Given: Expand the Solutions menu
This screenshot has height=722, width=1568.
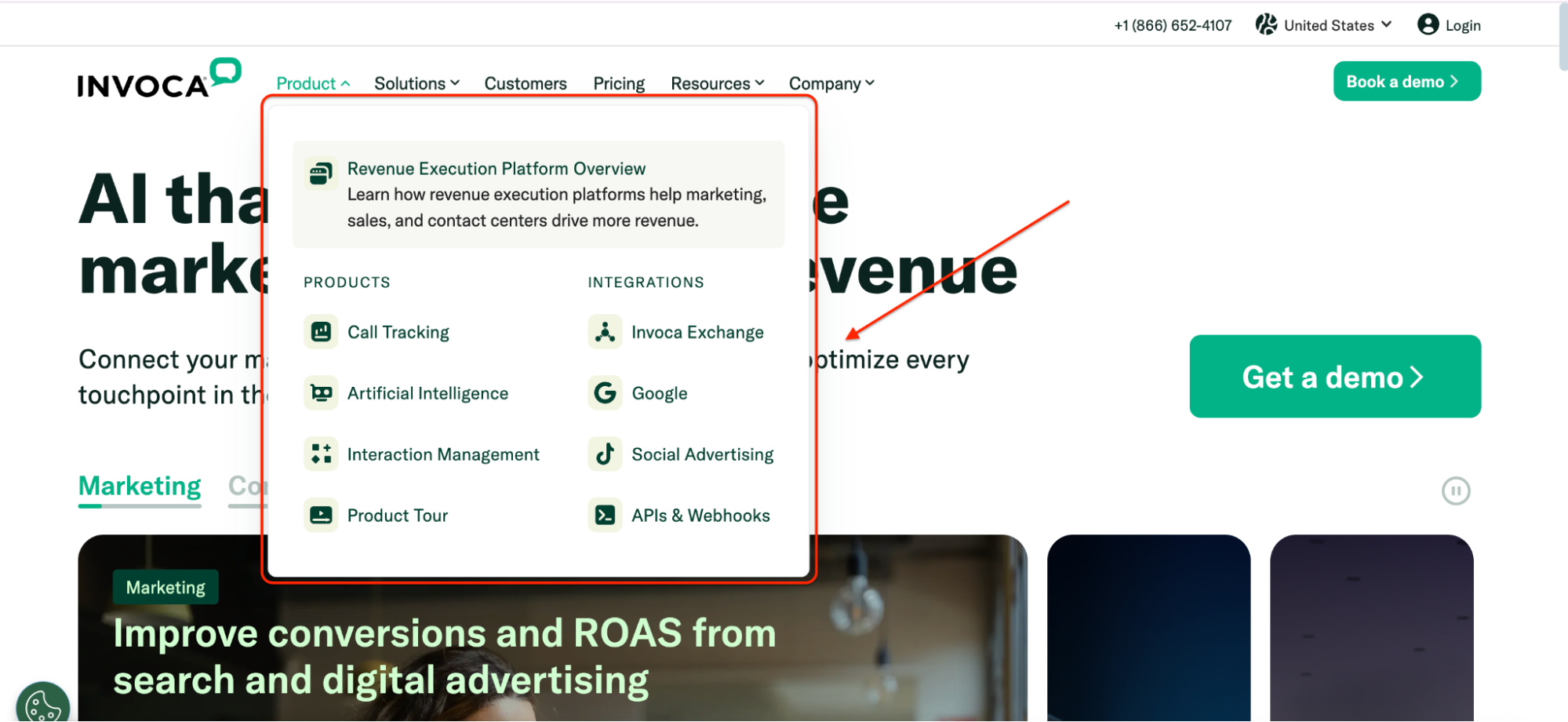Looking at the screenshot, I should pyautogui.click(x=417, y=83).
